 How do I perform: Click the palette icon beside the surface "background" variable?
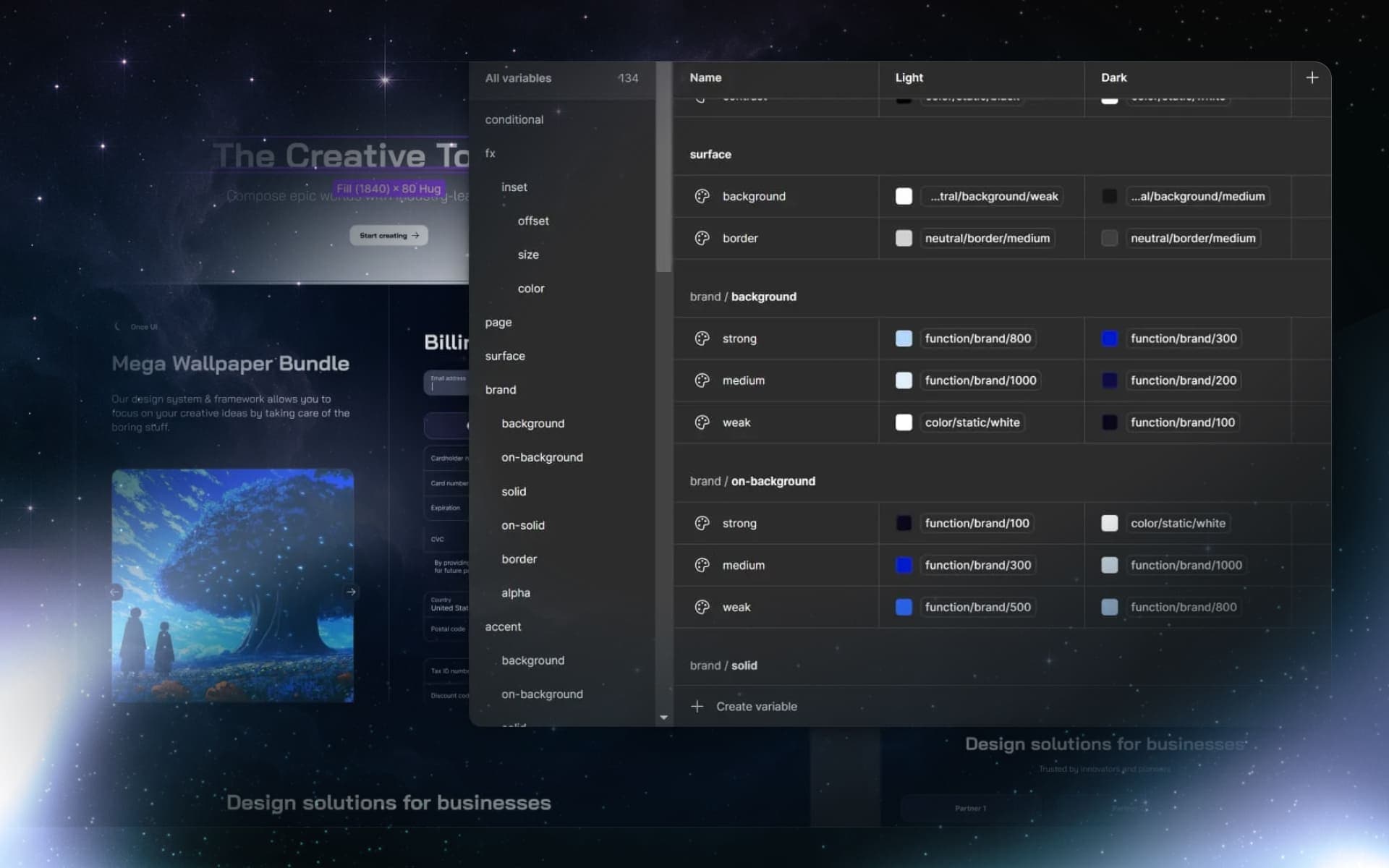[702, 196]
